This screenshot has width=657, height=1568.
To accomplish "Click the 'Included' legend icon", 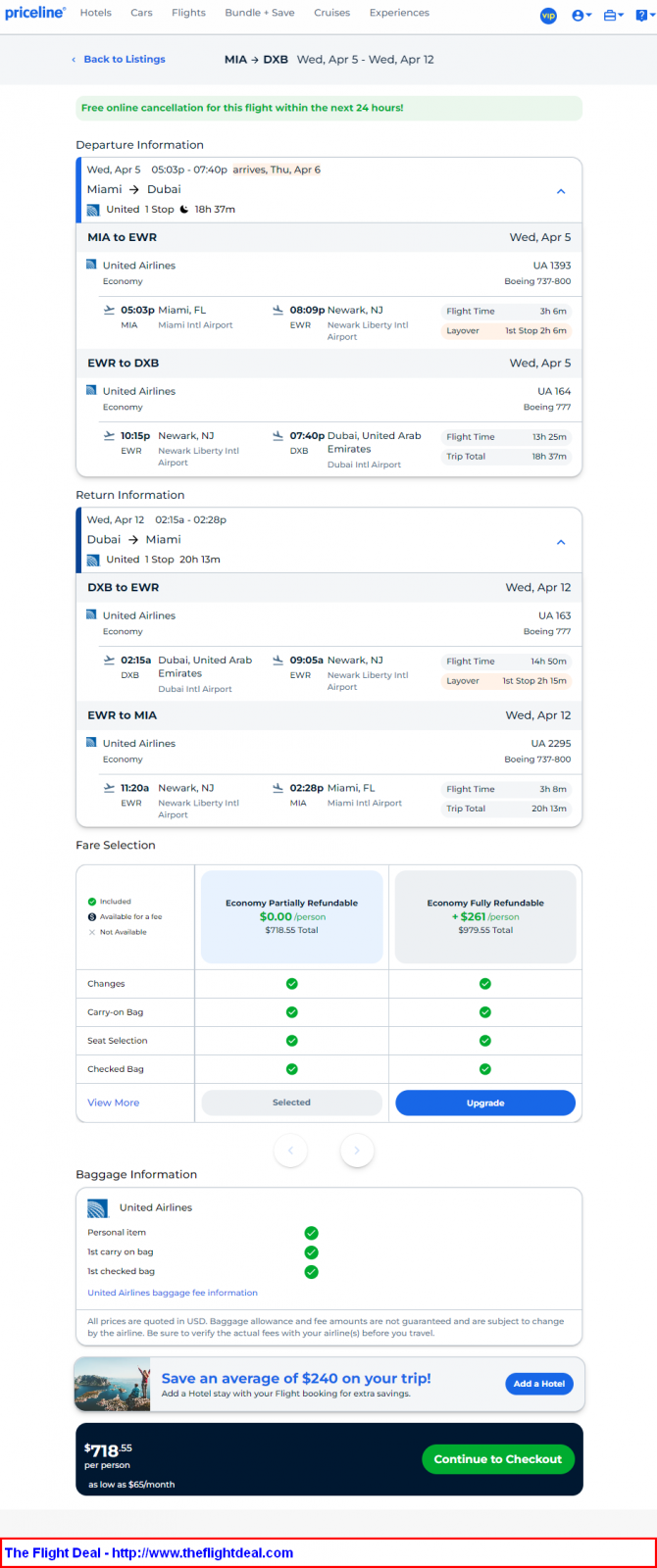I will coord(92,902).
